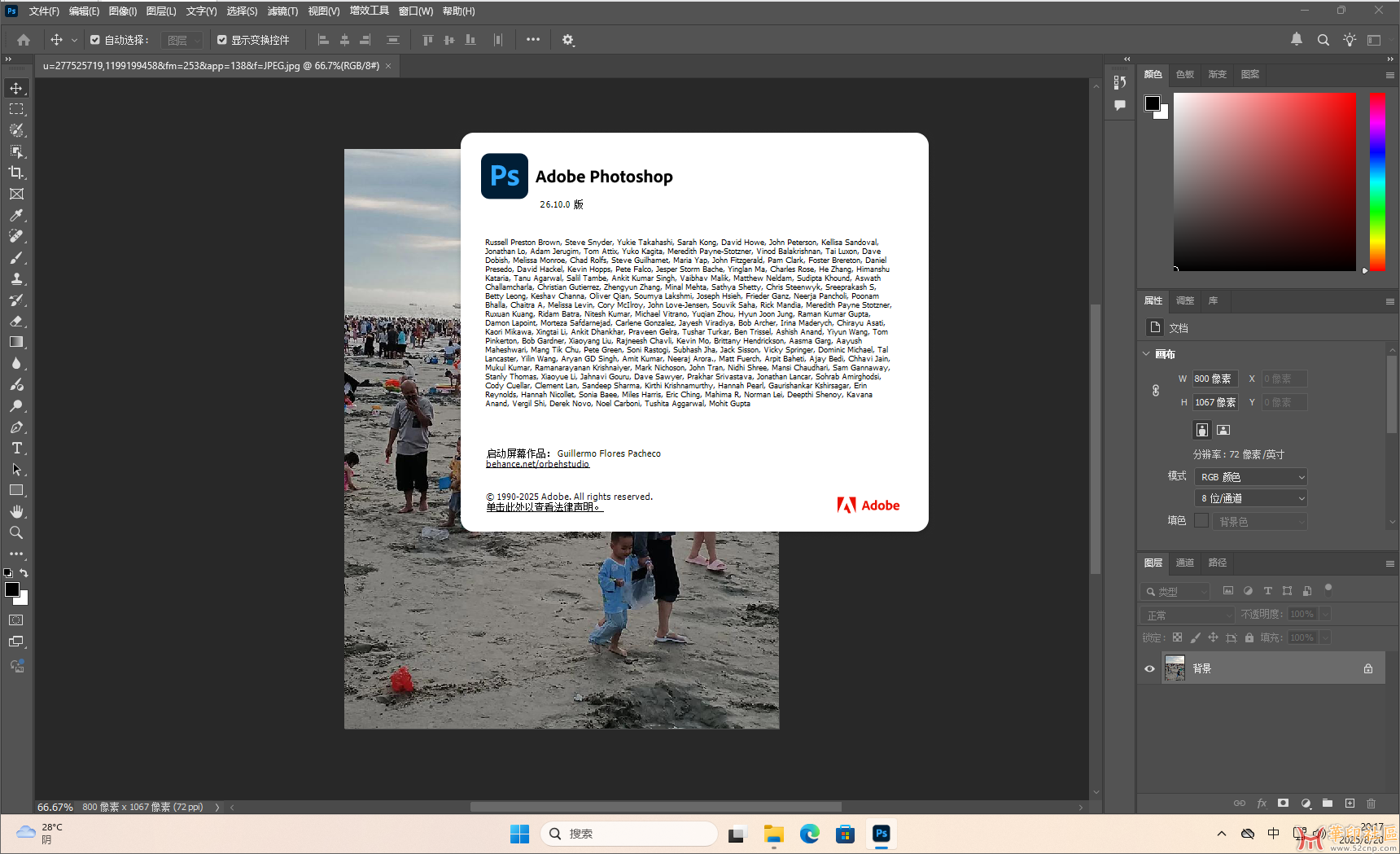Click the Discover lightbulb icon
1400x854 pixels.
click(1350, 40)
